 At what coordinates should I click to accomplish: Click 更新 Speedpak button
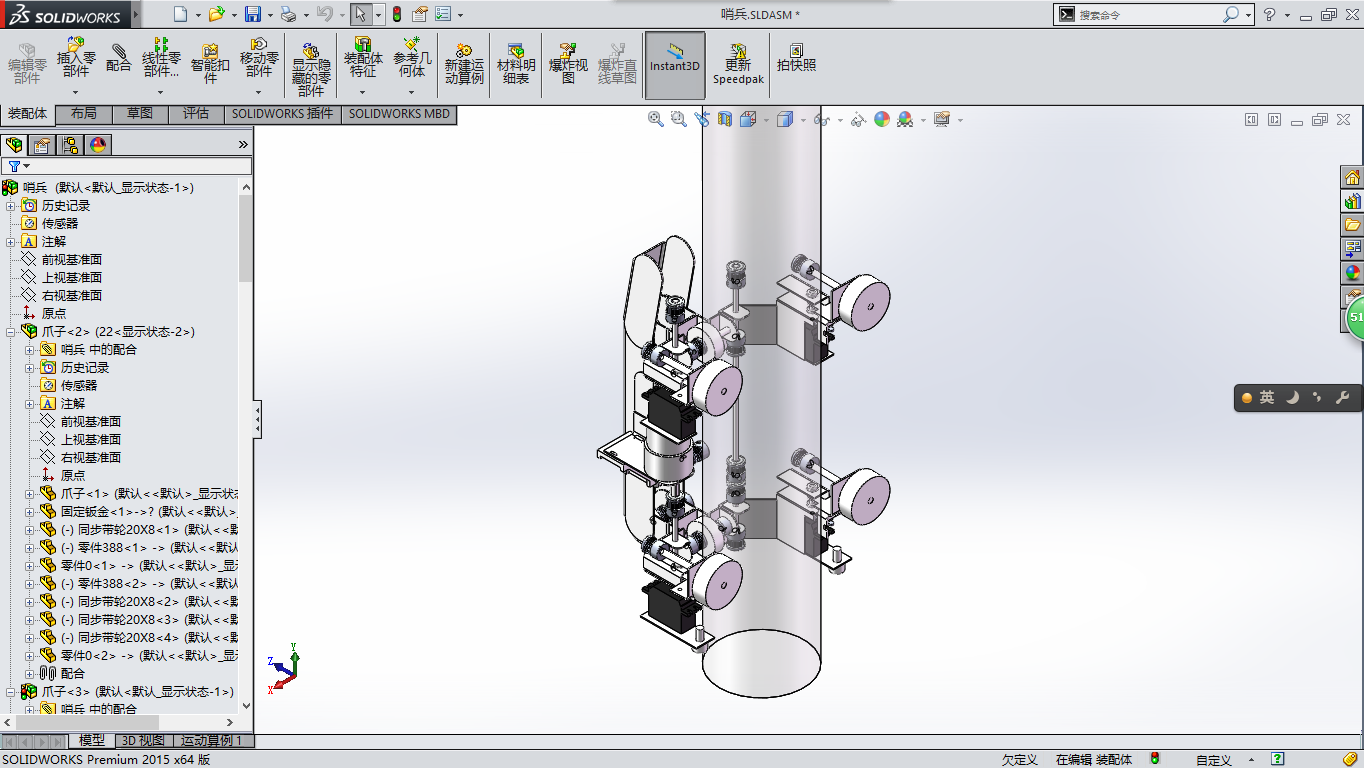pos(738,64)
